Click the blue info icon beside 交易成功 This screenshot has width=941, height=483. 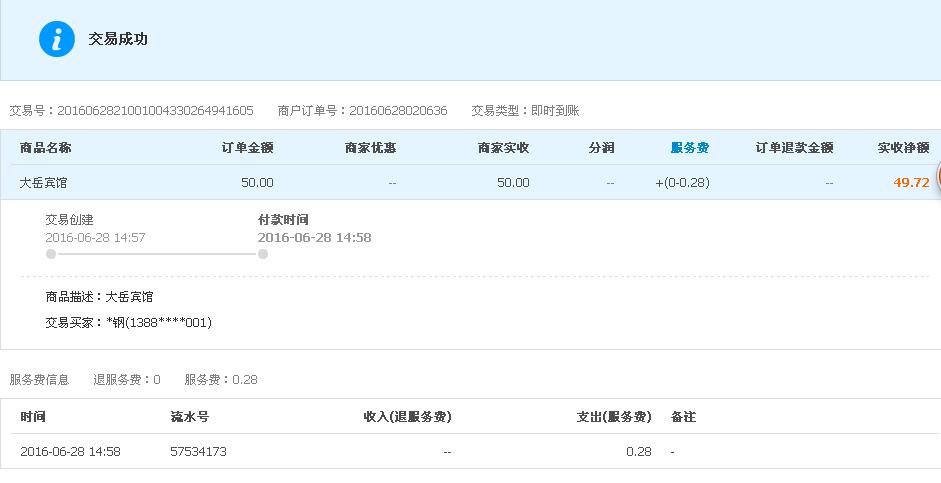[x=57, y=40]
